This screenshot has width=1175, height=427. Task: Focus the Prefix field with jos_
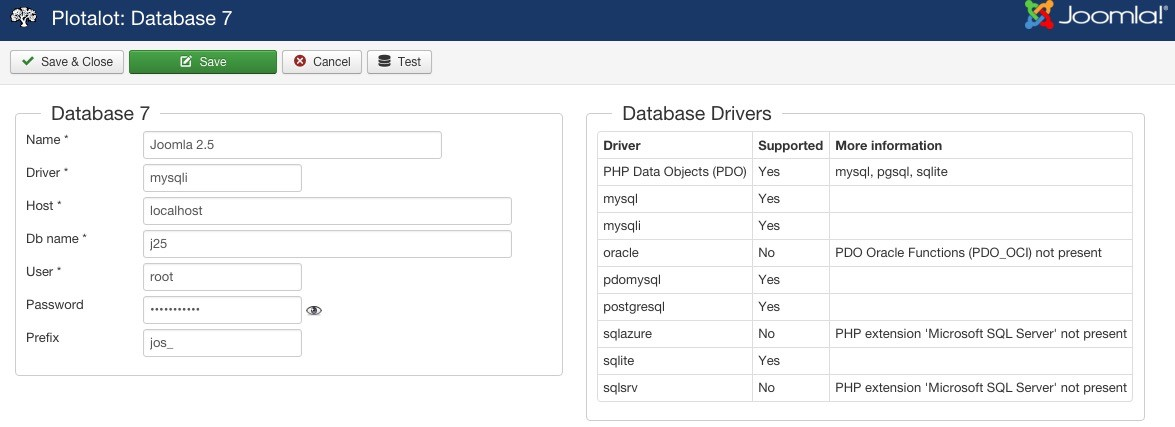222,343
